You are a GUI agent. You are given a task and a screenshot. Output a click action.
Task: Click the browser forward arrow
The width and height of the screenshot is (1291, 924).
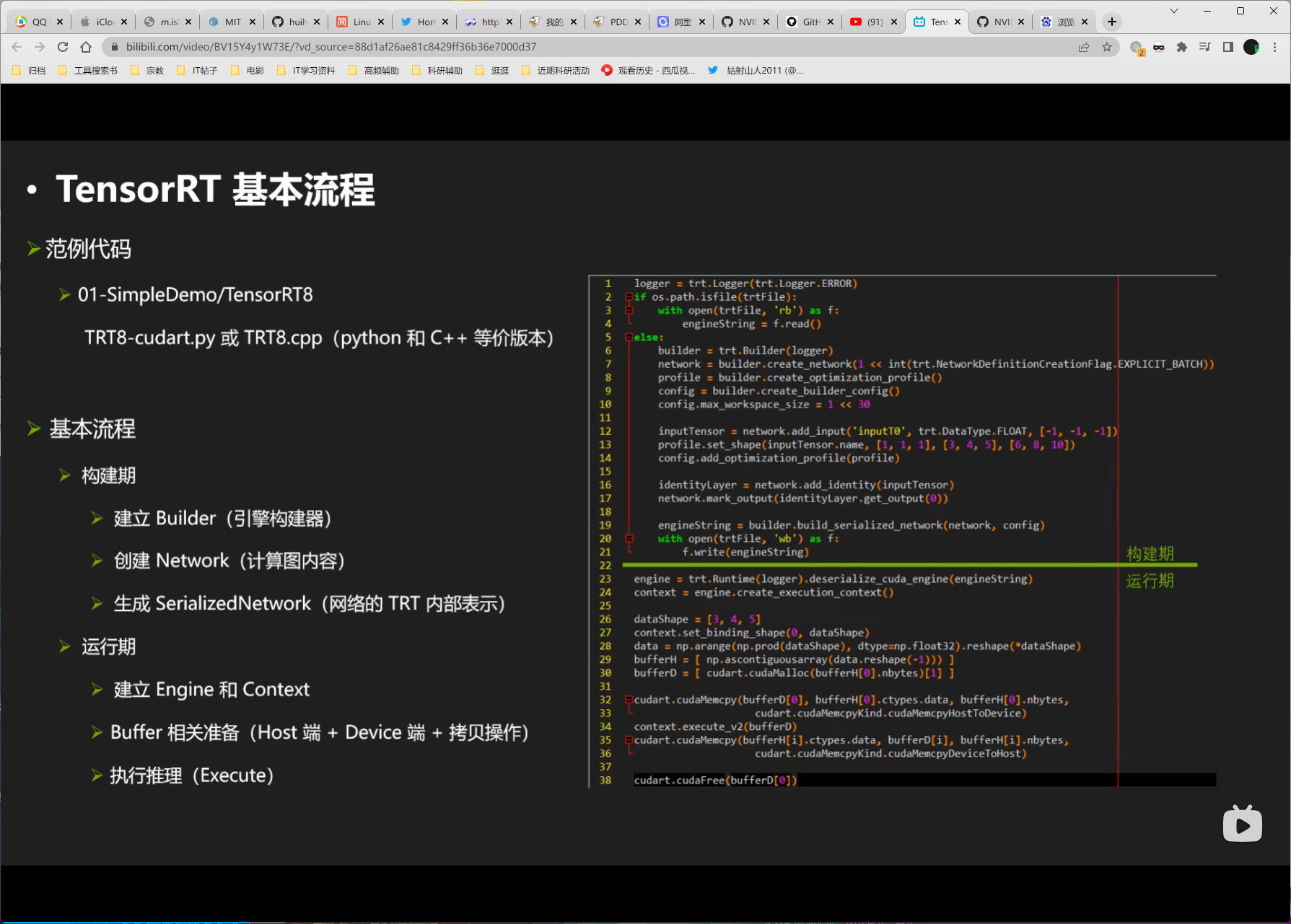(40, 47)
